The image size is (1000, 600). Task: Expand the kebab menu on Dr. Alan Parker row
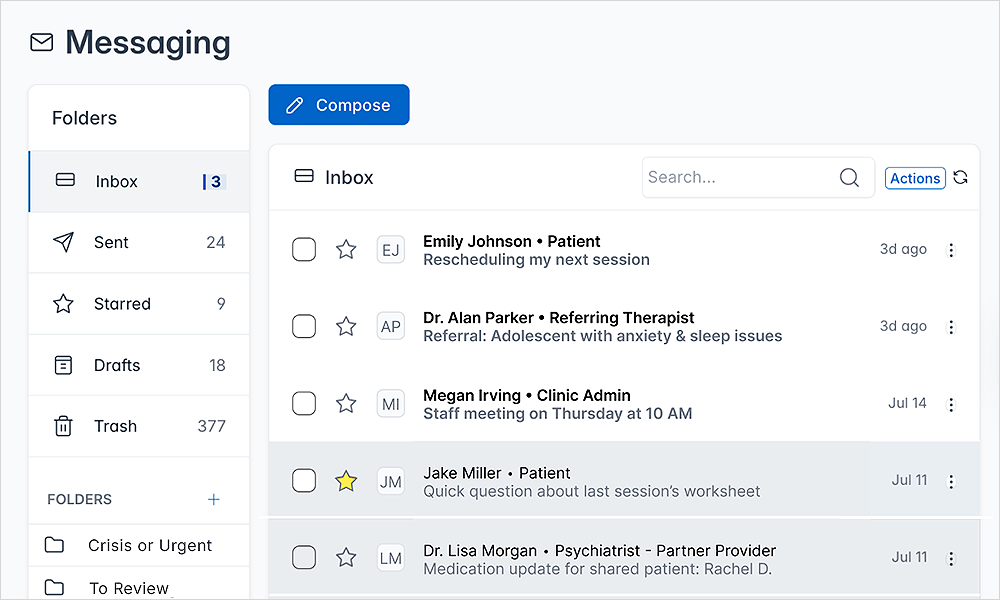pyautogui.click(x=951, y=327)
